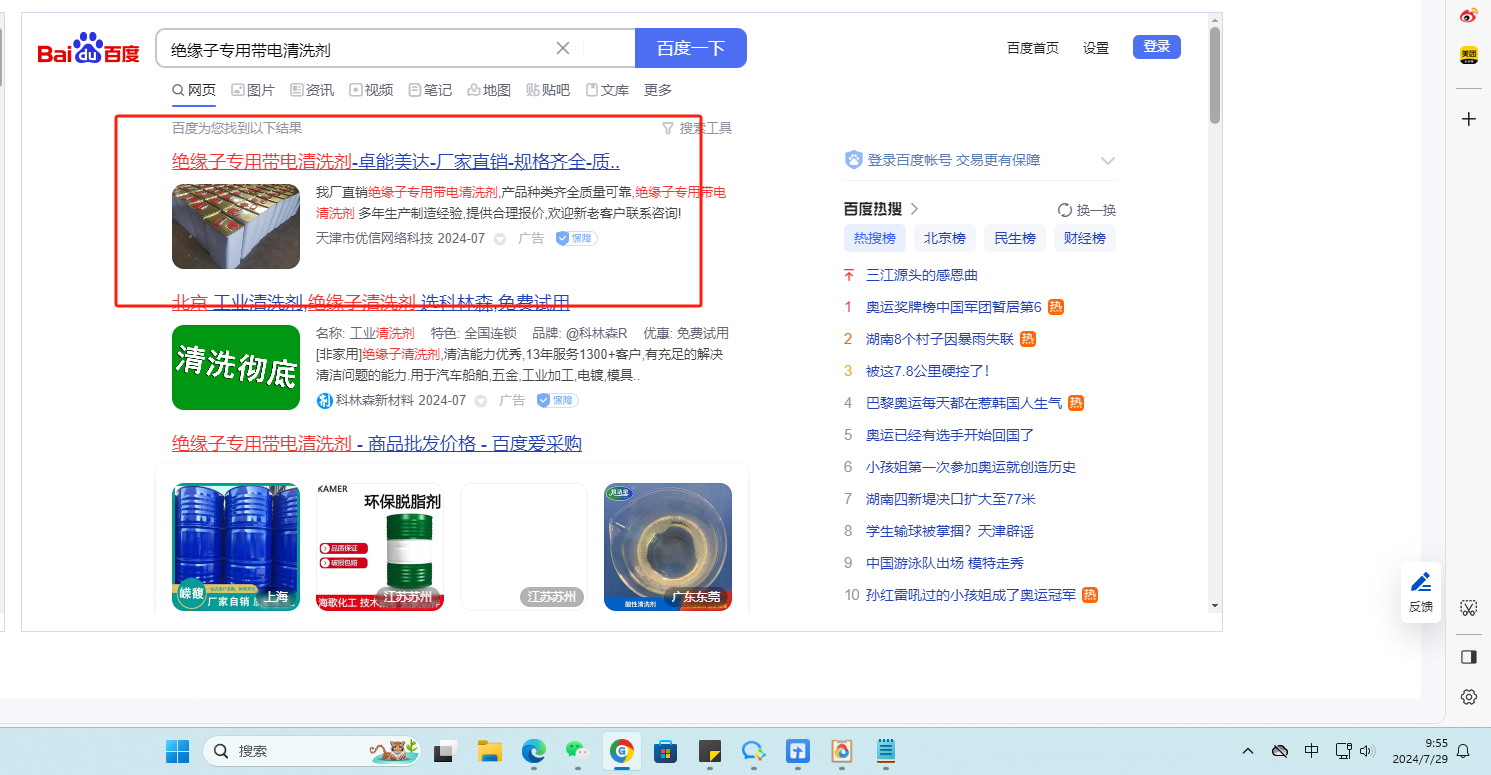
Task: Switch to the 资讯 tab
Action: pos(312,90)
